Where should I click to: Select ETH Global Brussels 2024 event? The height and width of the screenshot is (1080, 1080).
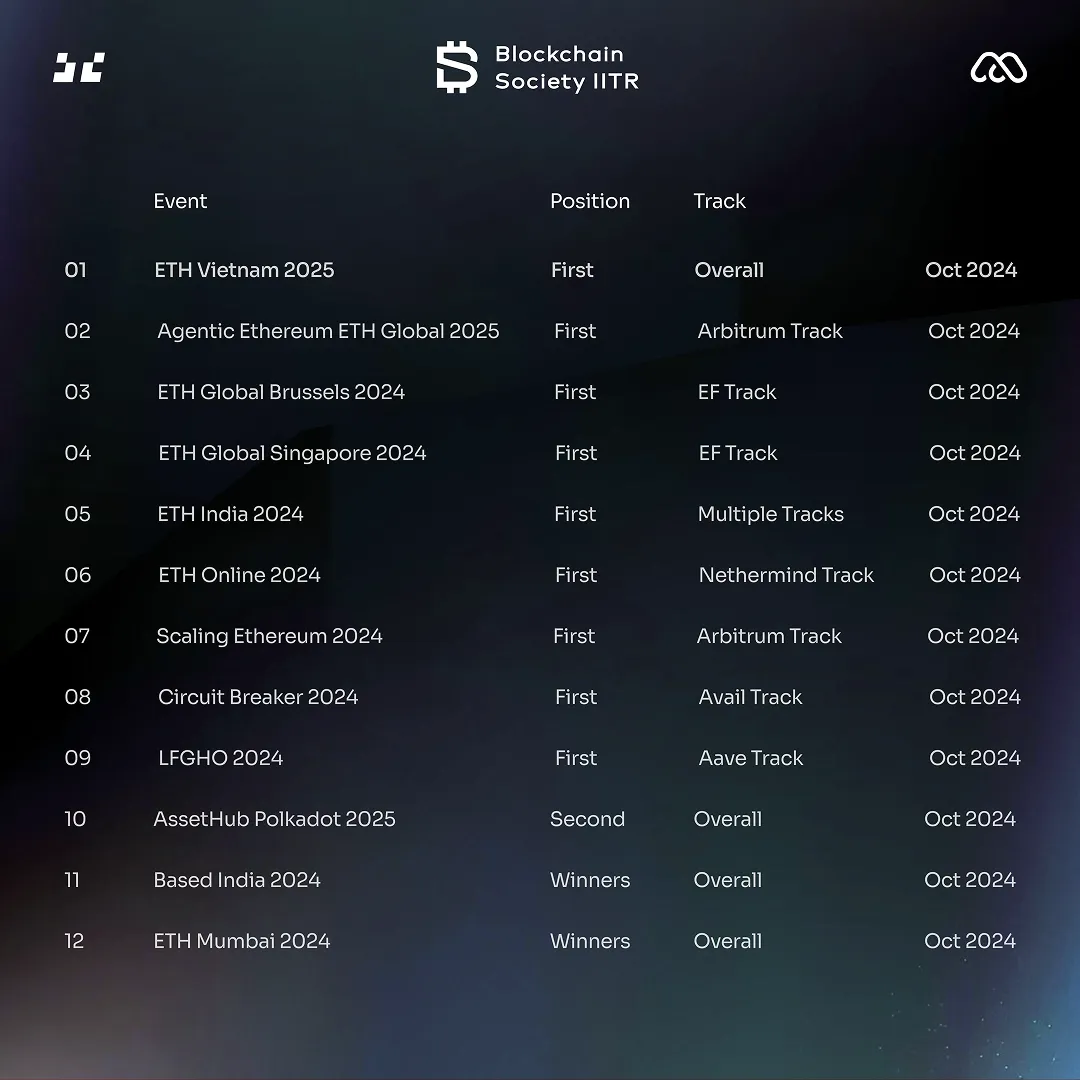click(x=281, y=392)
